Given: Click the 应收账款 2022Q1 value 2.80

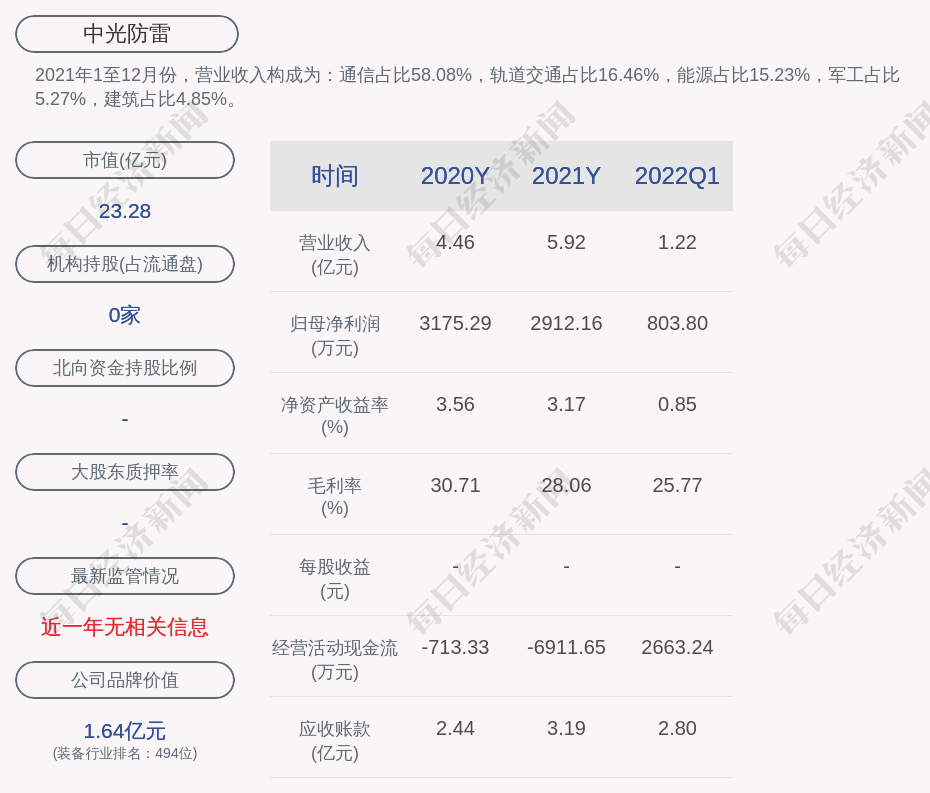Looking at the screenshot, I should [x=677, y=728].
